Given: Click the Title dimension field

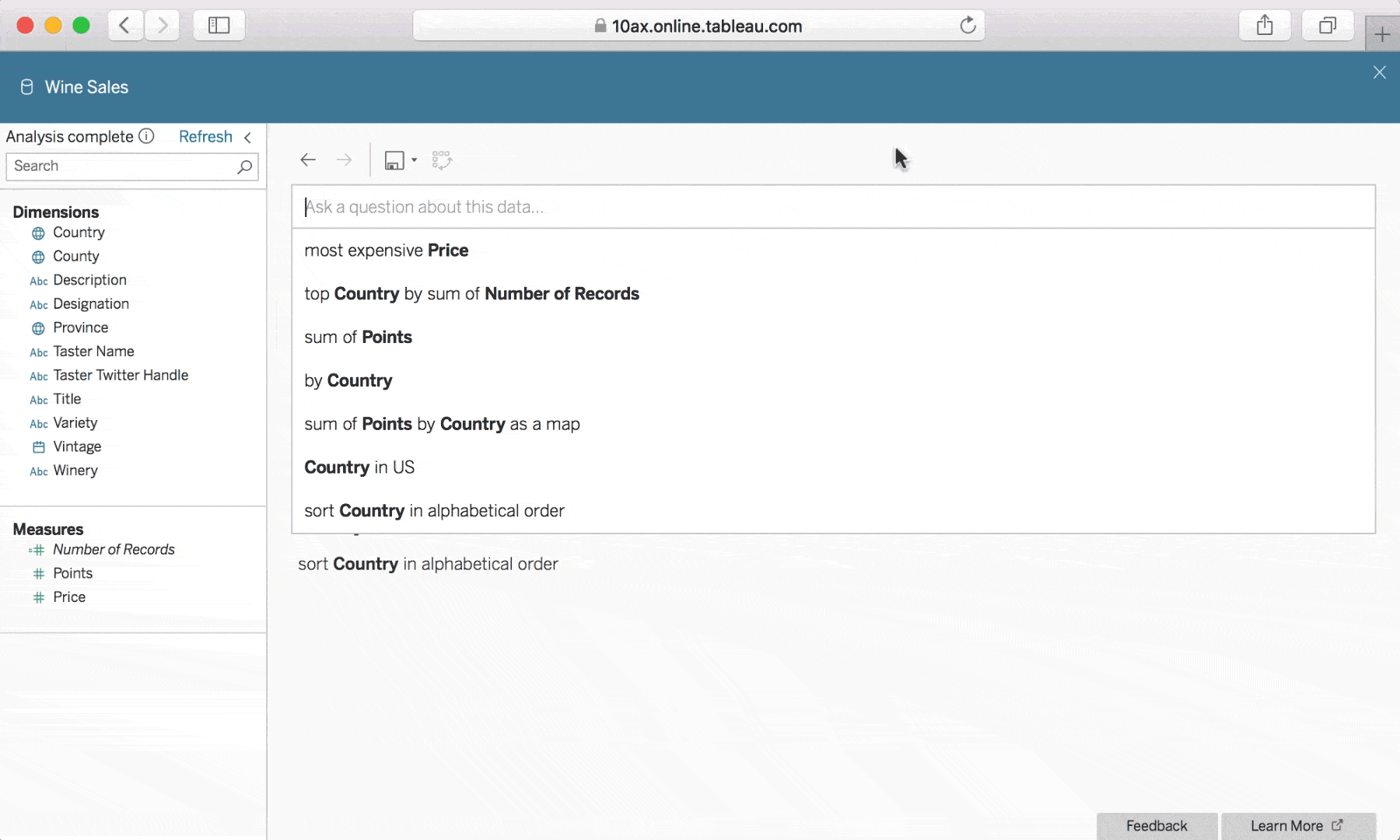Looking at the screenshot, I should pyautogui.click(x=67, y=399).
